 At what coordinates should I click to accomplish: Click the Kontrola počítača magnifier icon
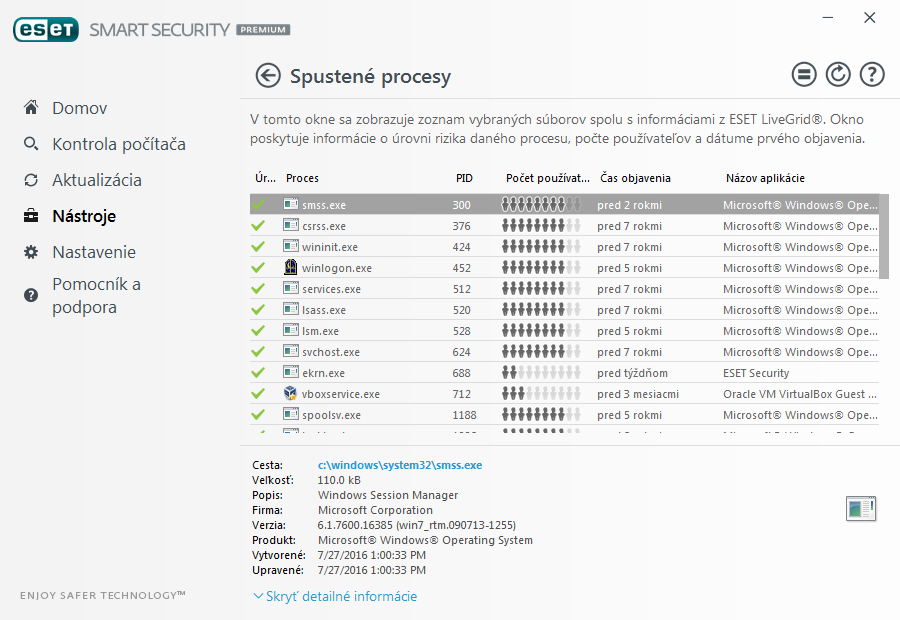tap(31, 144)
